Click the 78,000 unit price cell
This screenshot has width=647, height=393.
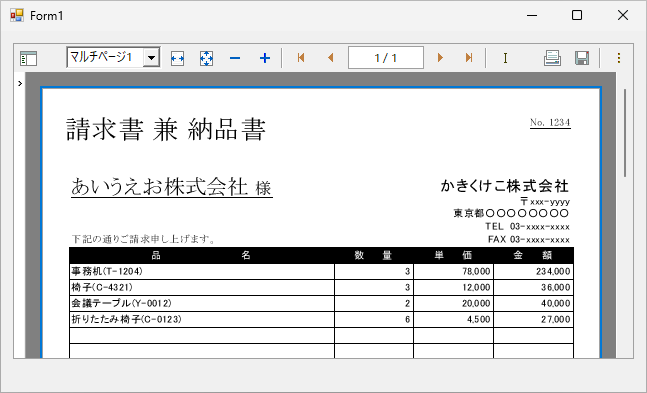click(453, 271)
